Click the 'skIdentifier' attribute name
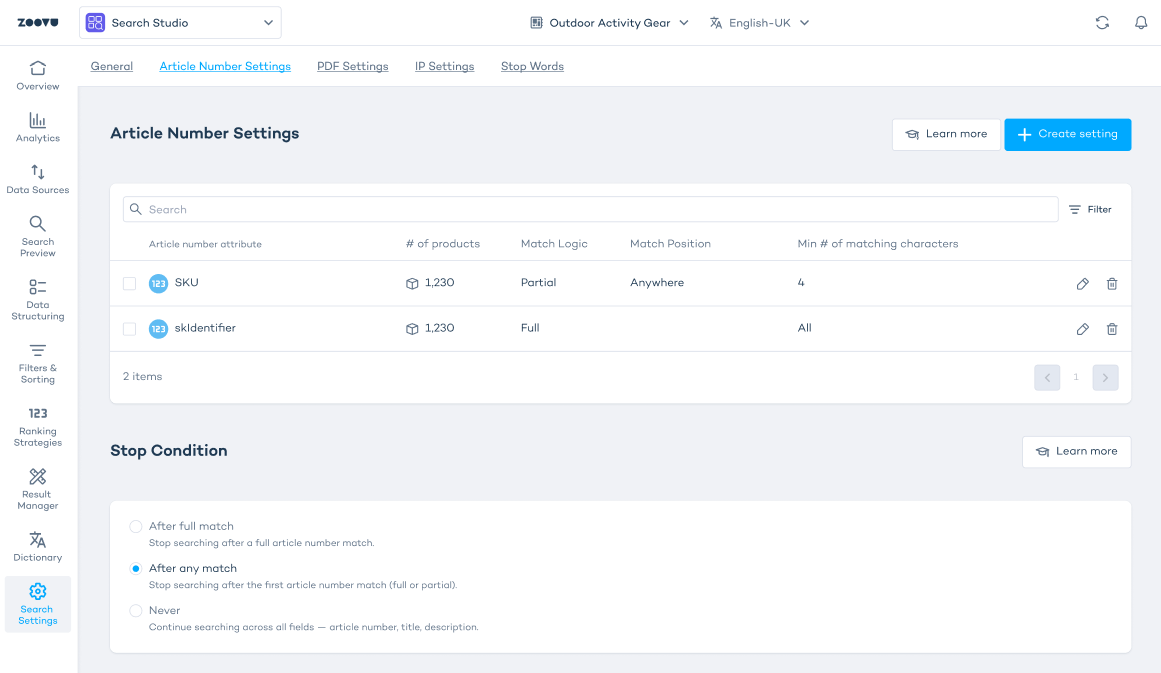The width and height of the screenshot is (1161, 673). 205,328
